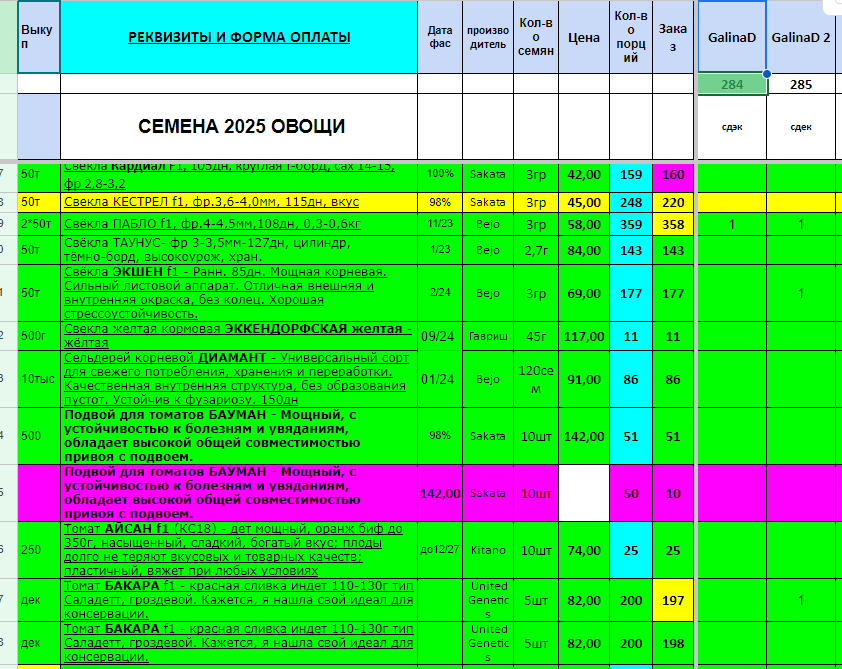The width and height of the screenshot is (842, 669).
Task: Click the 2*50т cell in the ПАБЛО row
Action: pyautogui.click(x=39, y=224)
